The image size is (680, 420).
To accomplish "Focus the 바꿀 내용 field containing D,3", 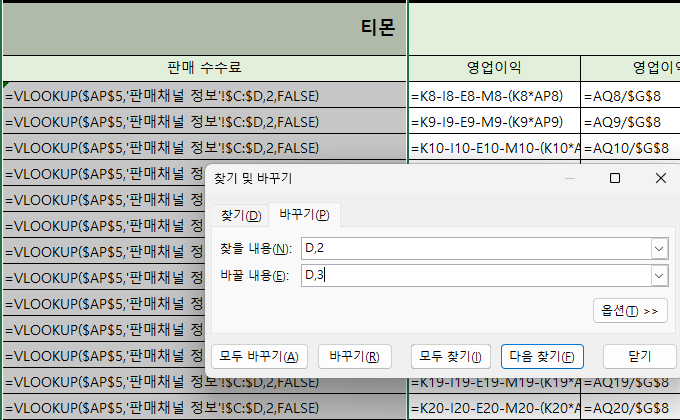I will [x=476, y=276].
